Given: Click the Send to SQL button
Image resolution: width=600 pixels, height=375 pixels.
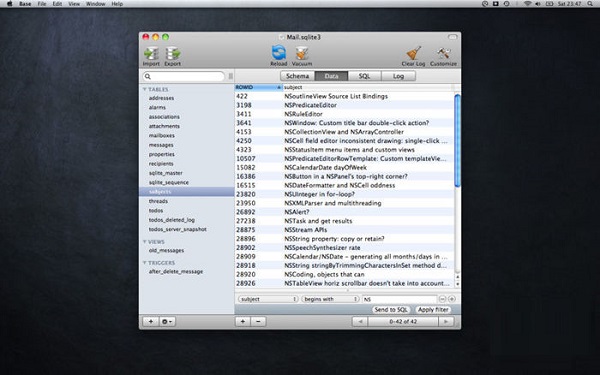Looking at the screenshot, I should pyautogui.click(x=391, y=310).
